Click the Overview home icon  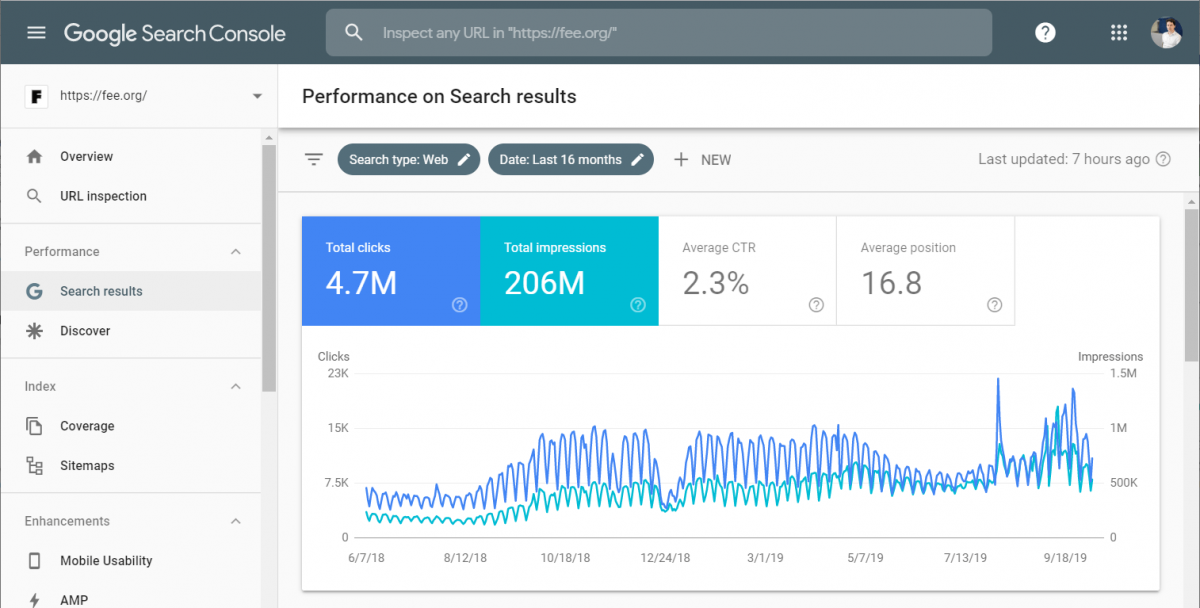[x=35, y=156]
